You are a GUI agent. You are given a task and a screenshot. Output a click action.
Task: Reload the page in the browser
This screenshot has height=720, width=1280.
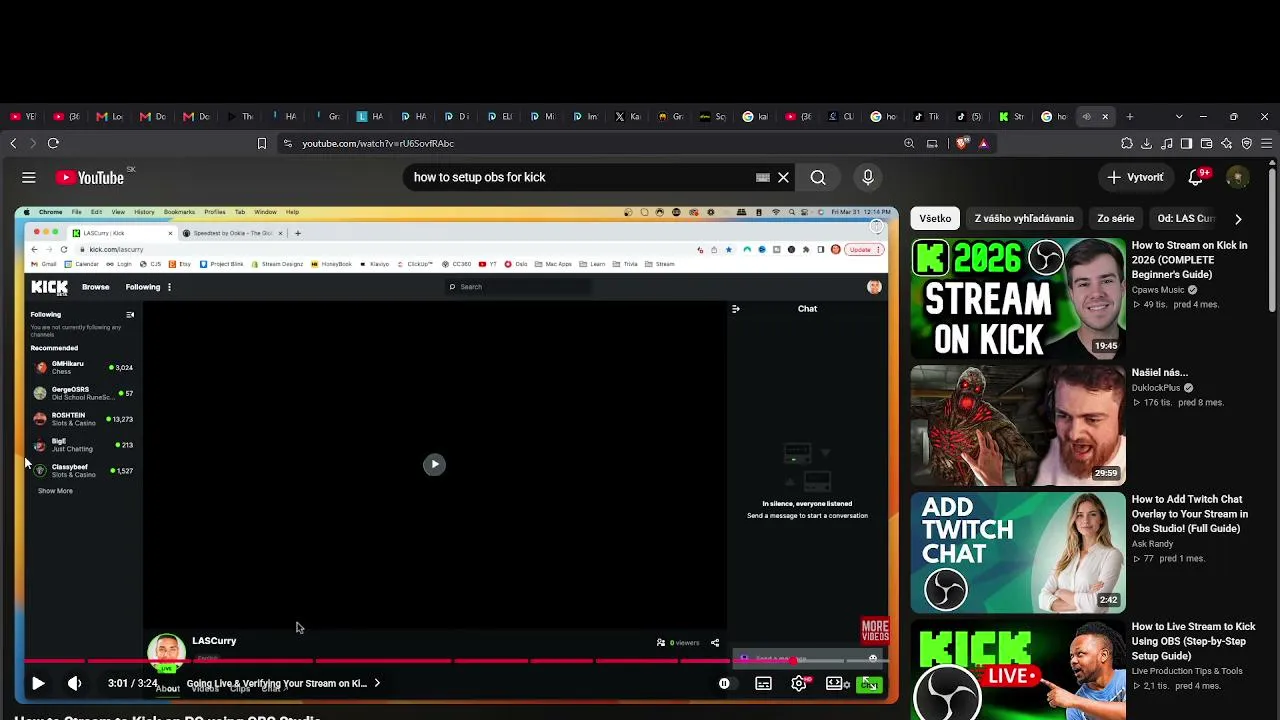coord(53,144)
